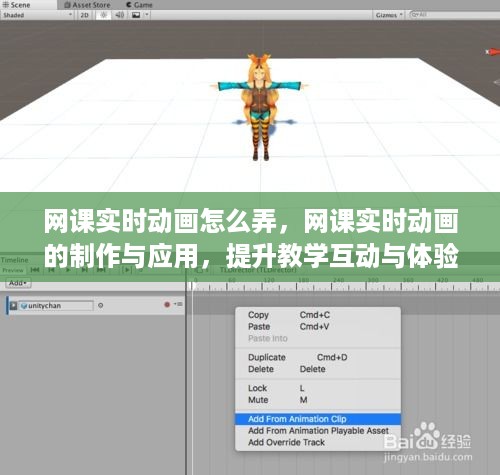Click the unitychan track record button
Image resolution: width=500 pixels, height=475 pixels.
(167, 304)
